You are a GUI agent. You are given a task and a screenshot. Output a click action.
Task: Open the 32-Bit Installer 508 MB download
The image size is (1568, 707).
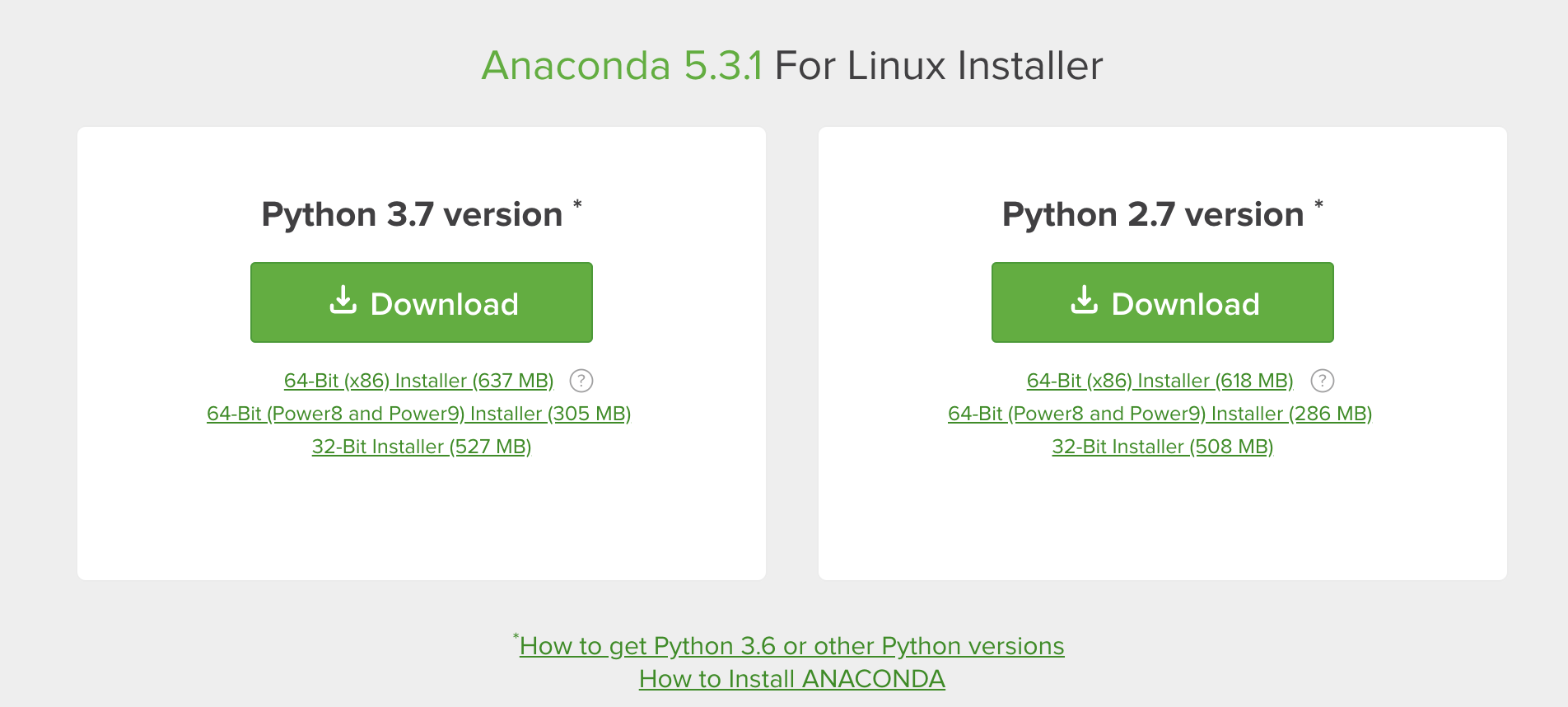[1162, 447]
